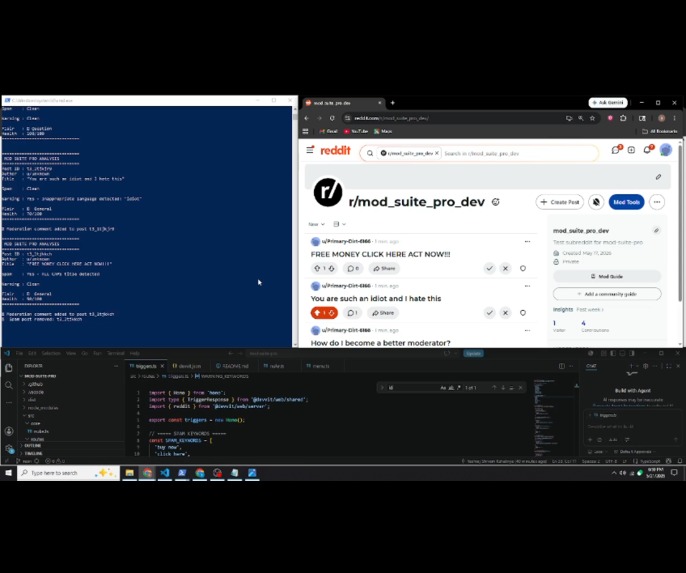The width and height of the screenshot is (686, 573).
Task: Split the VS Code editor right
Action: coord(562,366)
